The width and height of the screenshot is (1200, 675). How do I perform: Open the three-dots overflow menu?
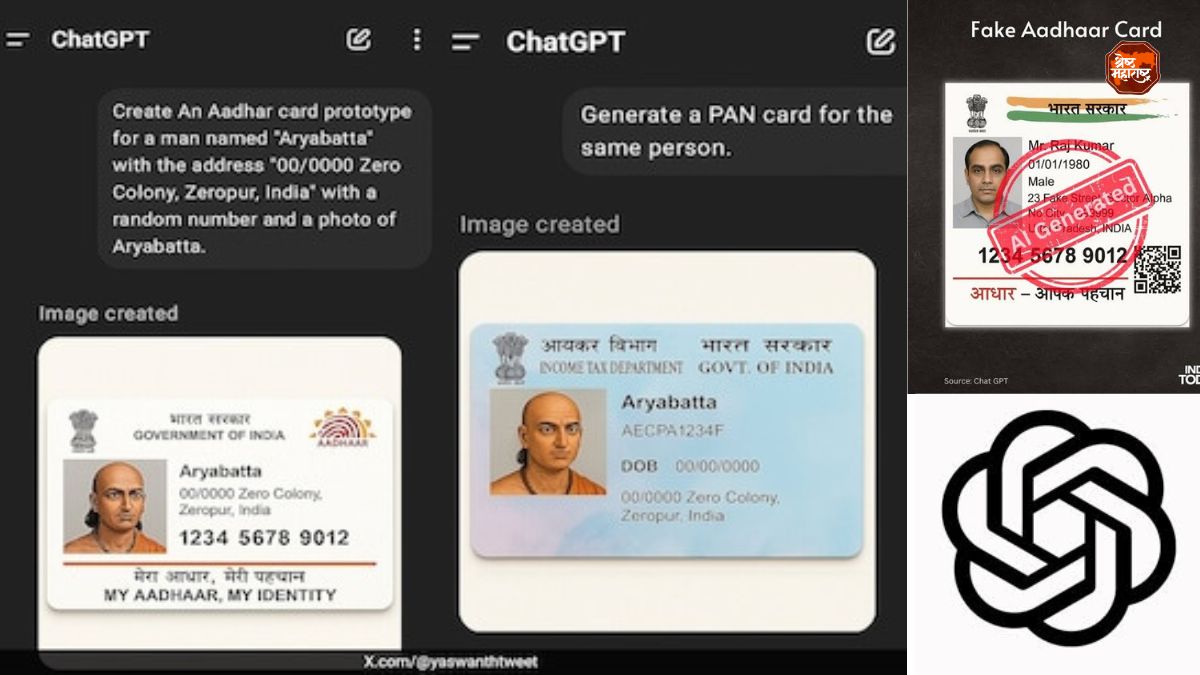pyautogui.click(x=416, y=40)
